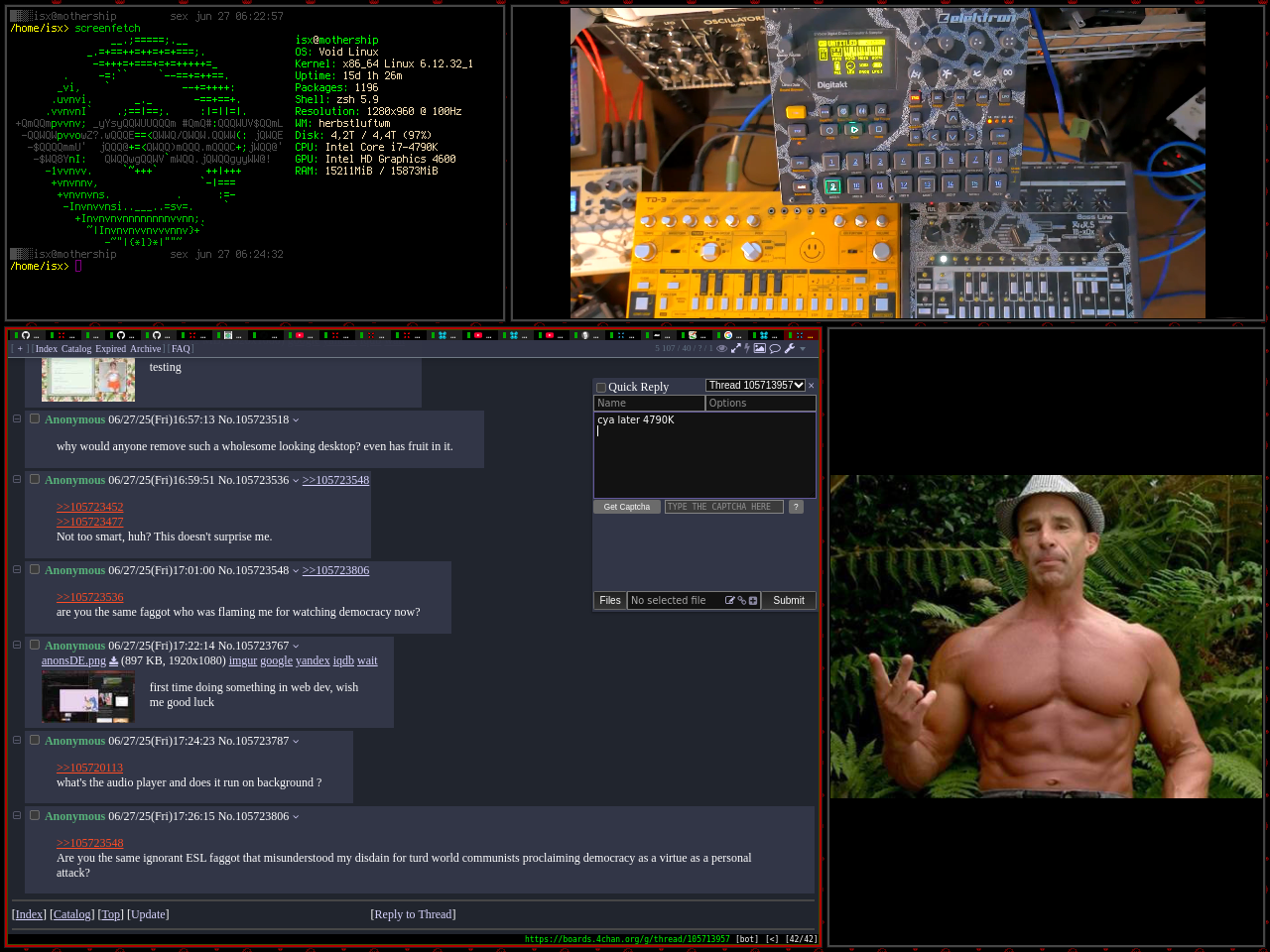
Task: Check the checkbox of post No.105723548
Action: pos(35,569)
